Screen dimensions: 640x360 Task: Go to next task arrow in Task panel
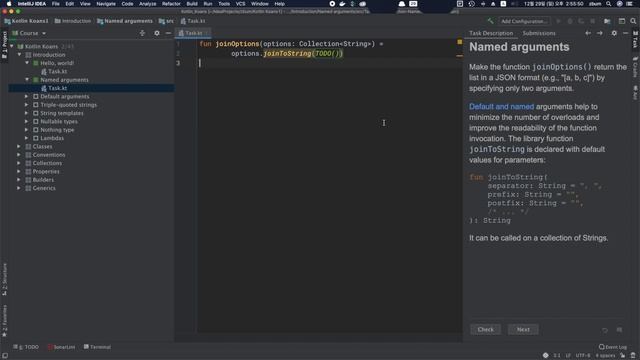coord(600,33)
